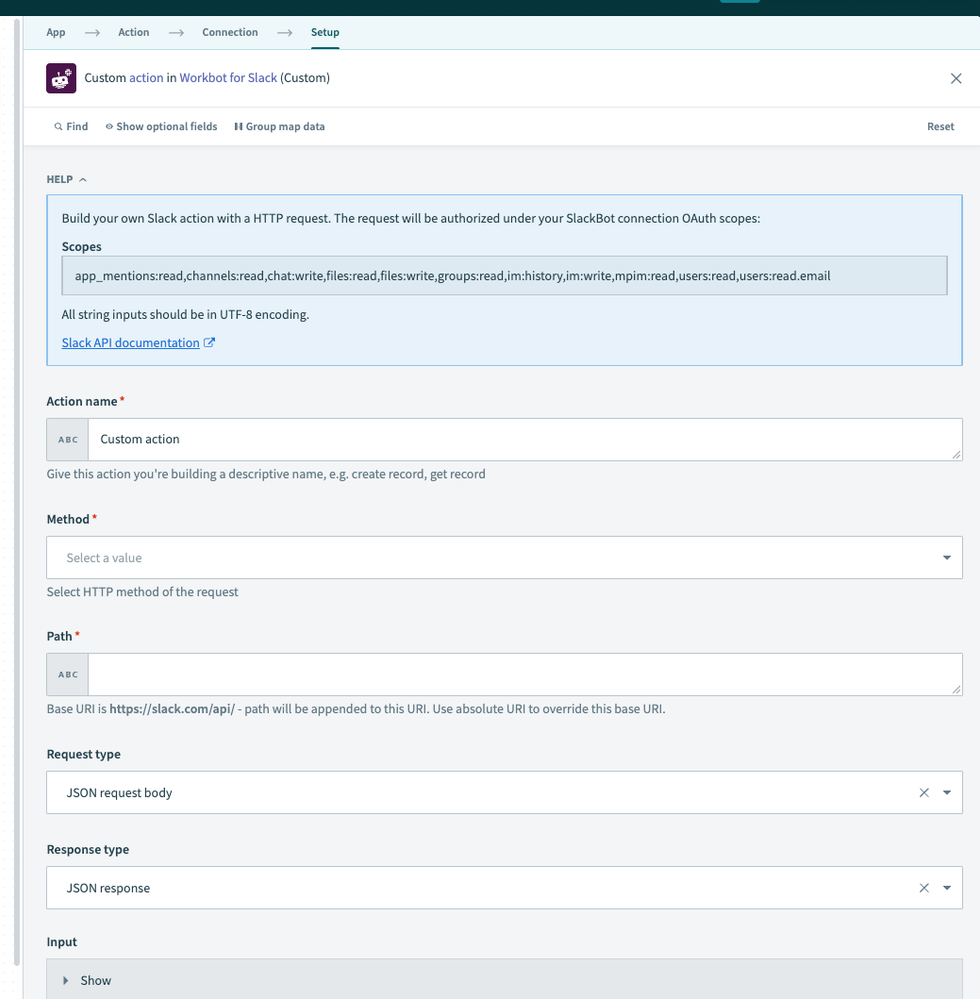Screen dimensions: 980x999
Task: Close the custom action setup panel
Action: tap(956, 78)
